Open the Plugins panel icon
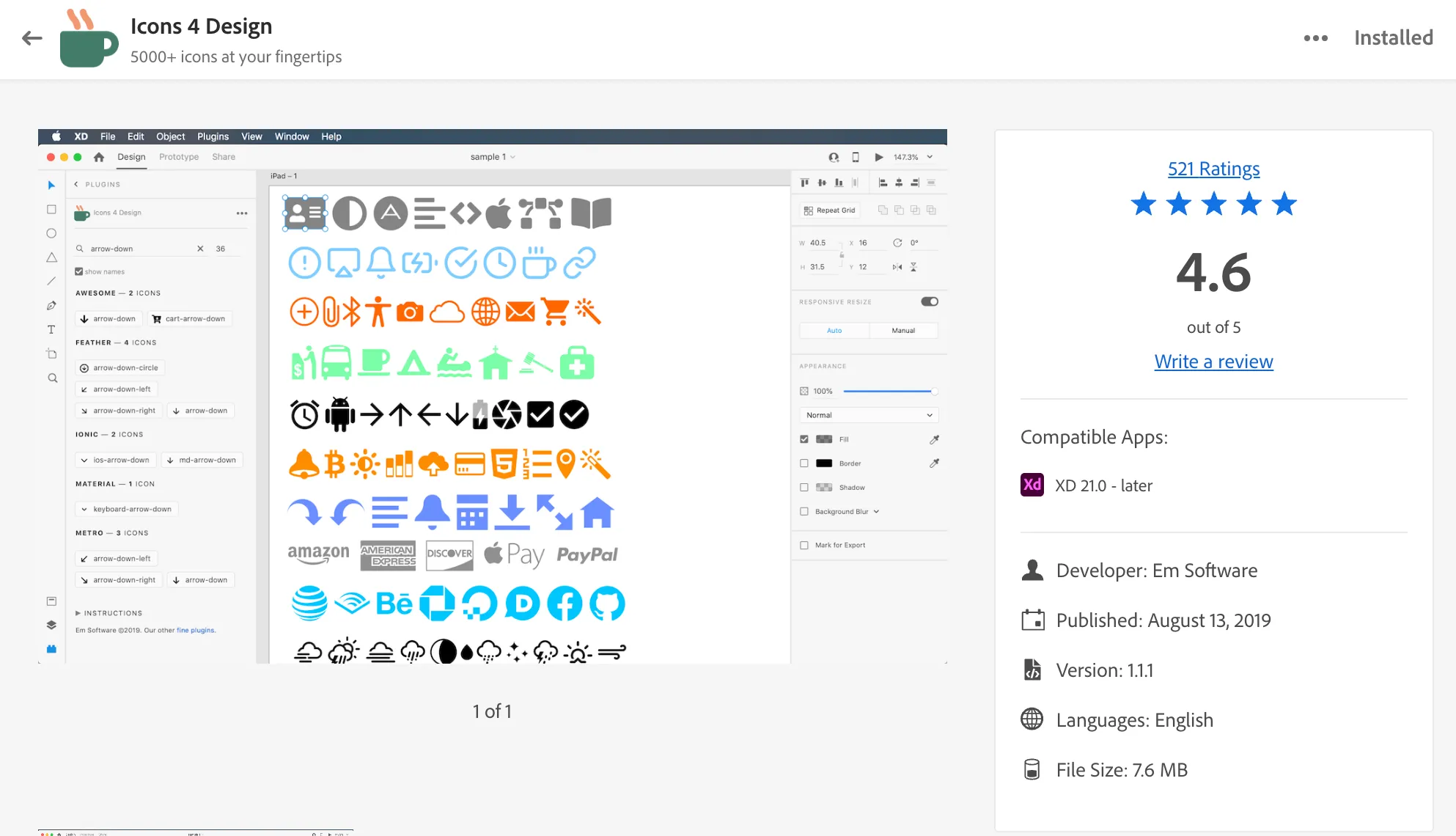 pyautogui.click(x=51, y=649)
